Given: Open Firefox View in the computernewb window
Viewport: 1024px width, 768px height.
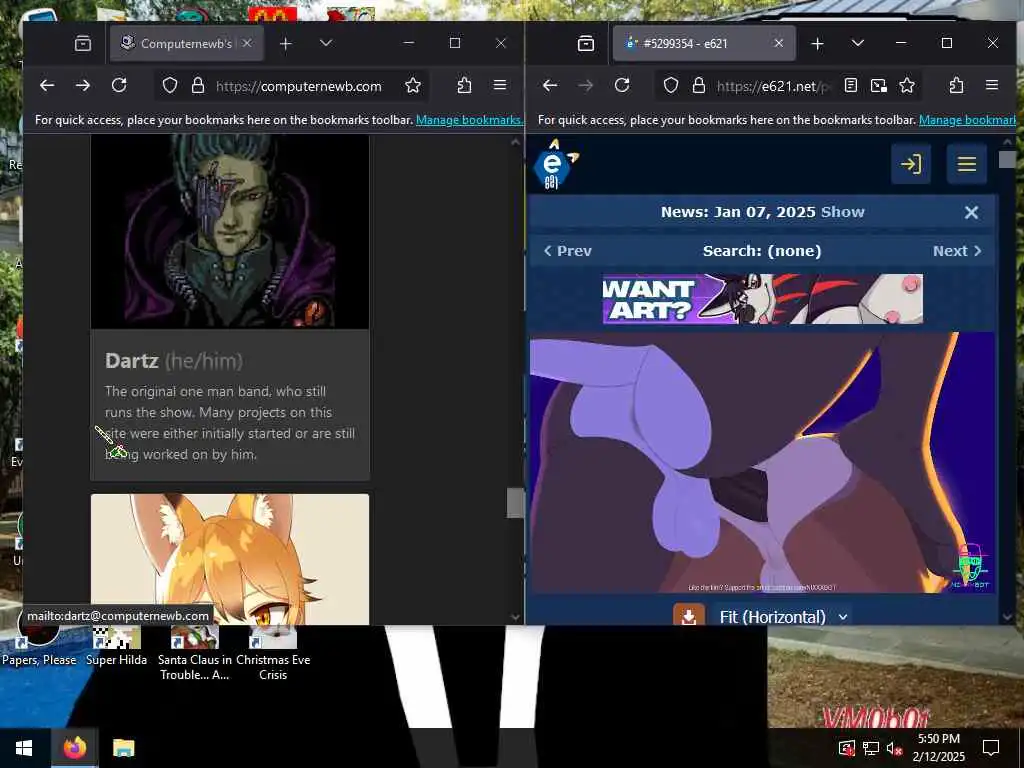Looking at the screenshot, I should (x=83, y=43).
